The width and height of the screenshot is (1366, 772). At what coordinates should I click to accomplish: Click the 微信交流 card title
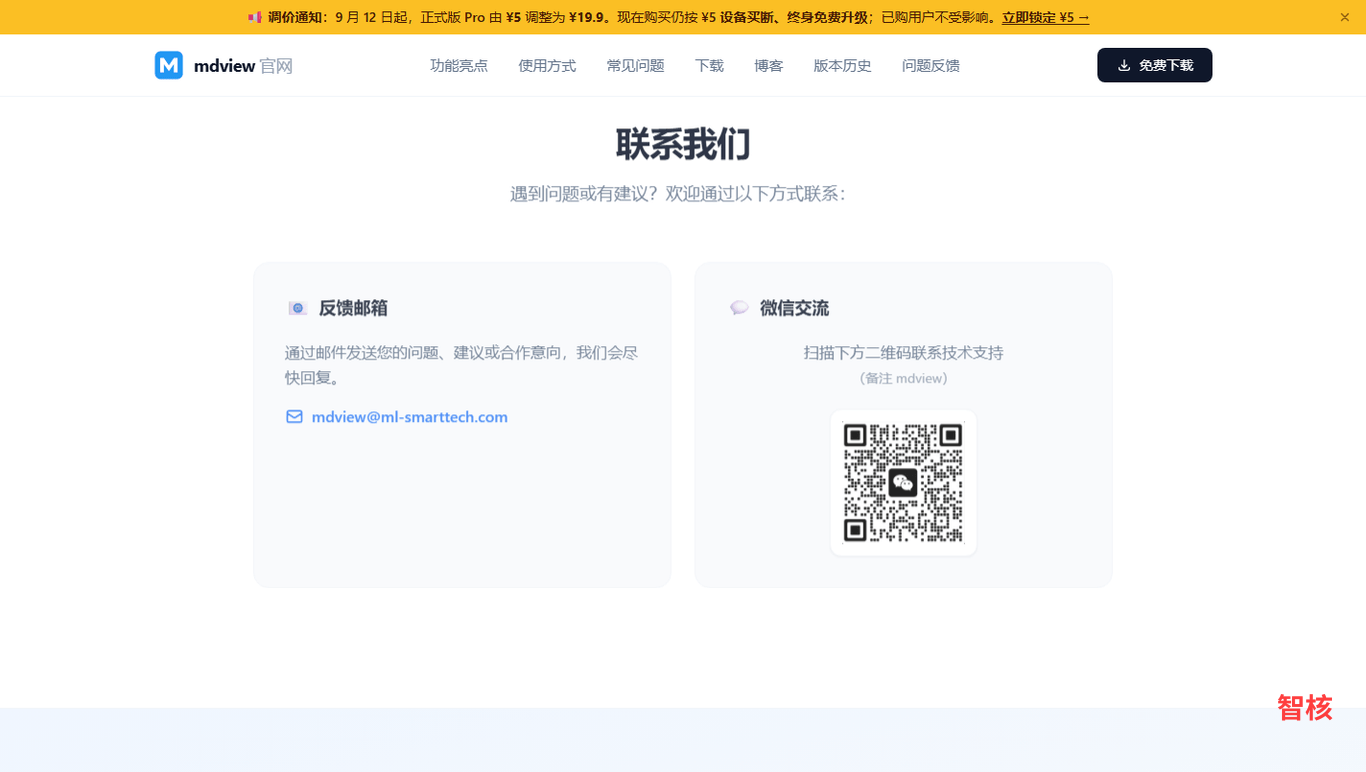tap(794, 308)
